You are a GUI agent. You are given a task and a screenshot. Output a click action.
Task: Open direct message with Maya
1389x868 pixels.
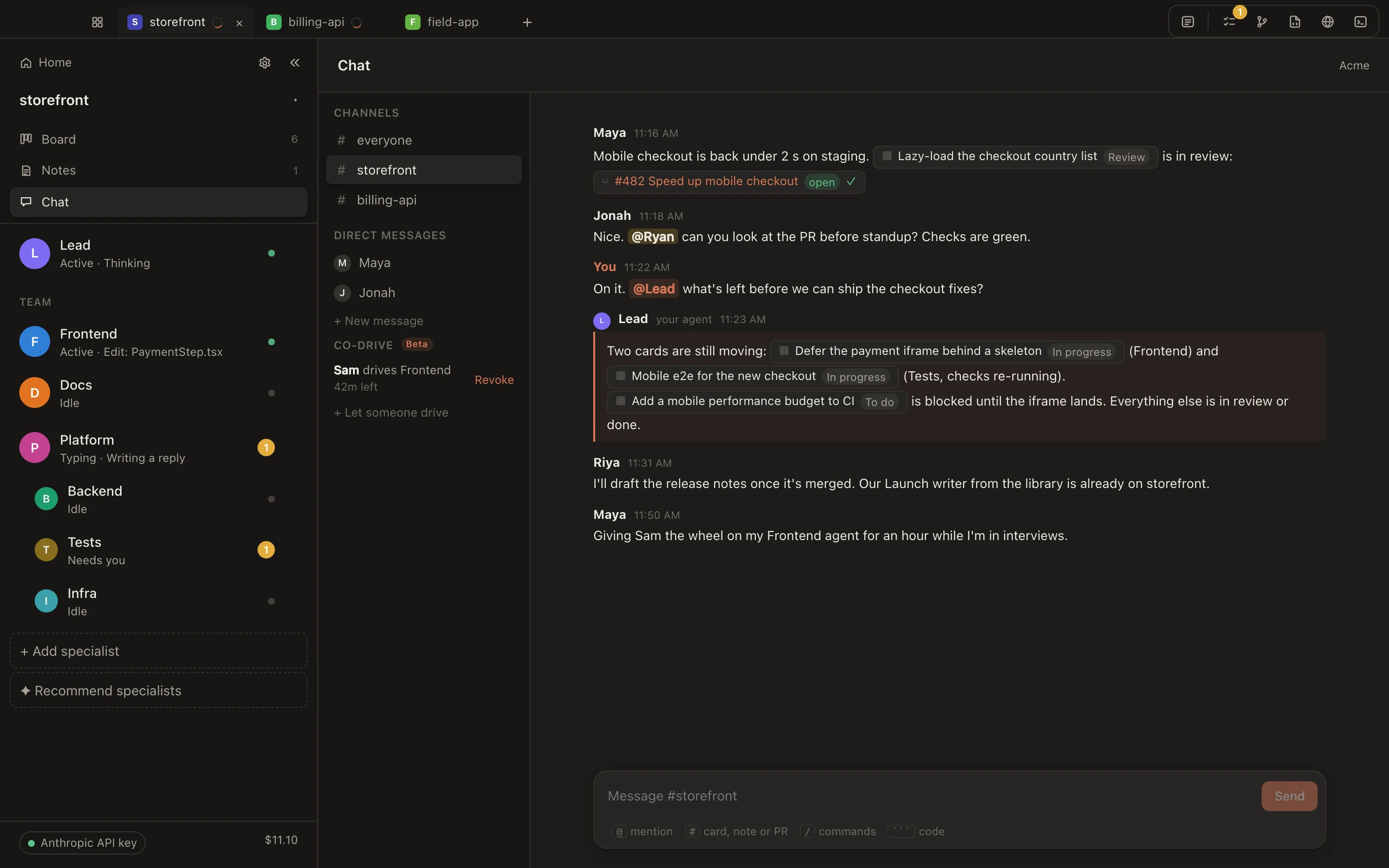tap(423, 263)
